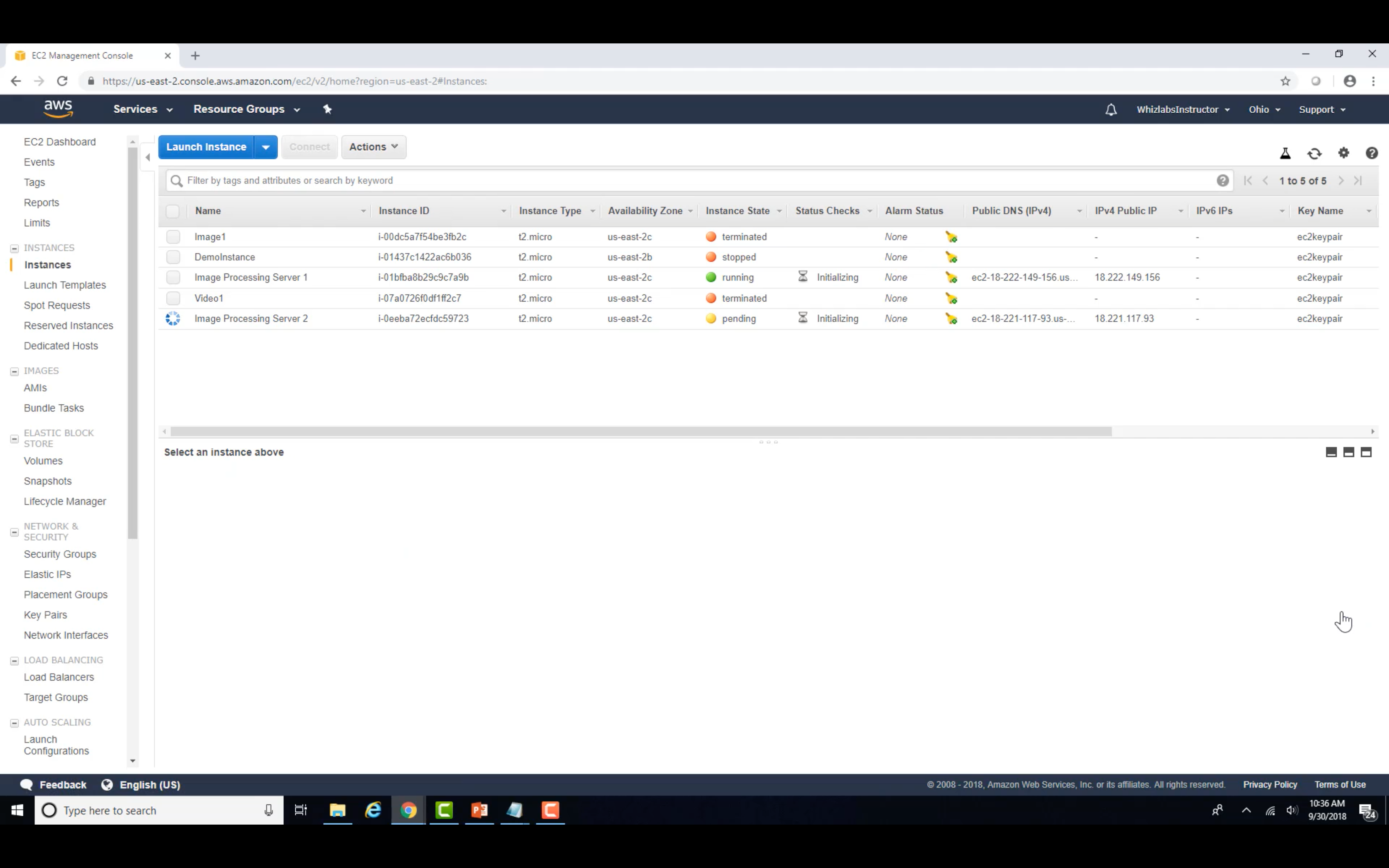Viewport: 1389px width, 868px height.
Task: Click the pin shortcut icon in navbar
Action: [327, 109]
